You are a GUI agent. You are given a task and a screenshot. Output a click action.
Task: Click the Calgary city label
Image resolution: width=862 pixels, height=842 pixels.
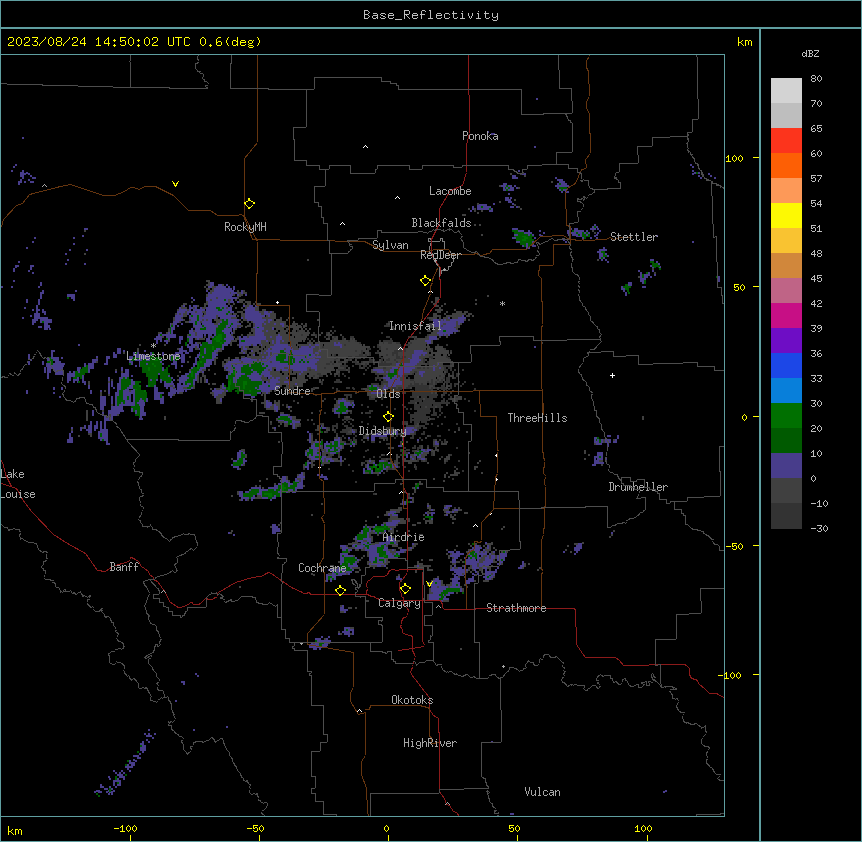click(x=399, y=603)
